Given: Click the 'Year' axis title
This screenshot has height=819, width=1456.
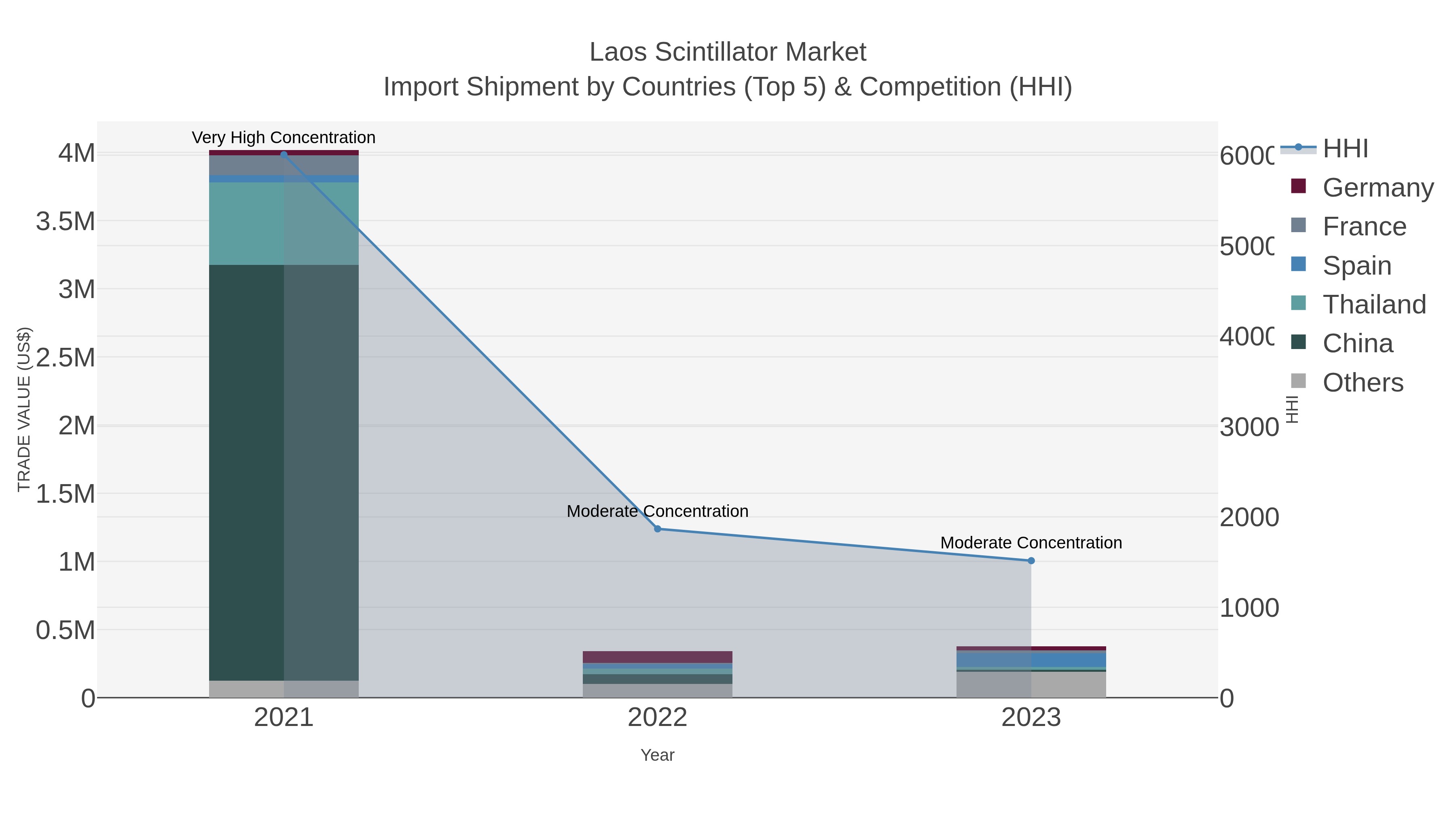Looking at the screenshot, I should pyautogui.click(x=657, y=755).
